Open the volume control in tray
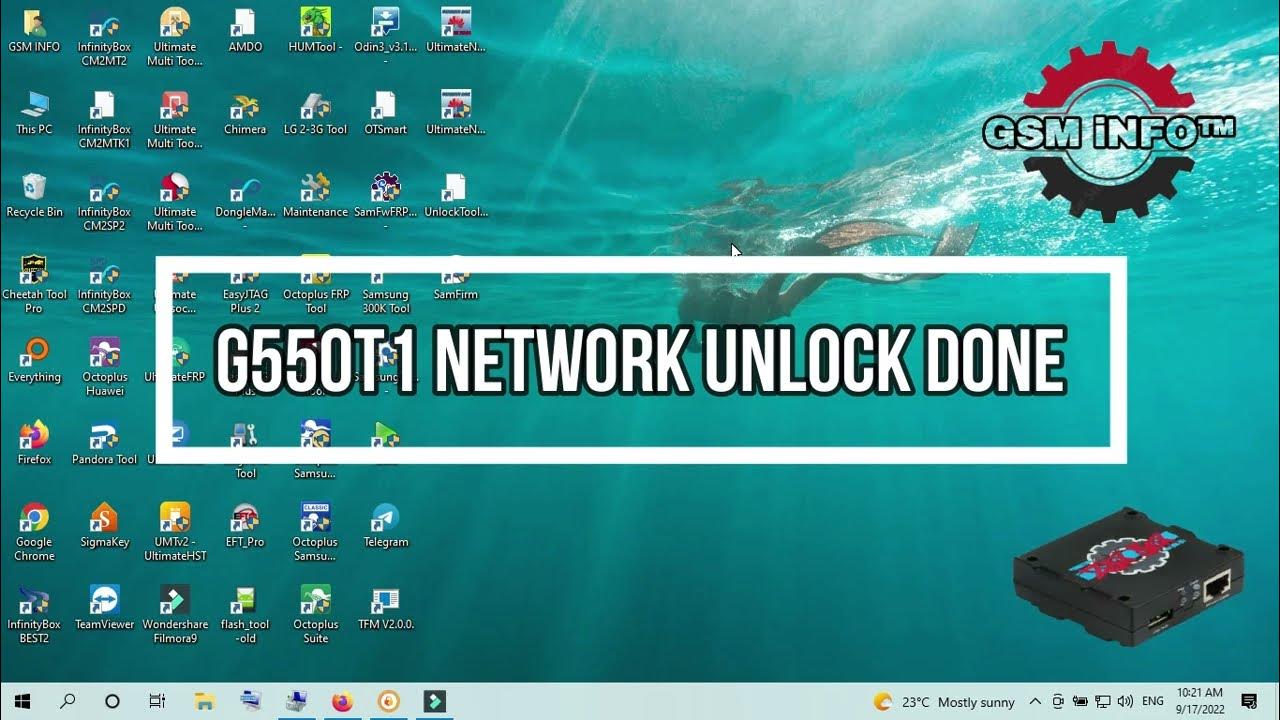The width and height of the screenshot is (1280, 720). point(1125,702)
